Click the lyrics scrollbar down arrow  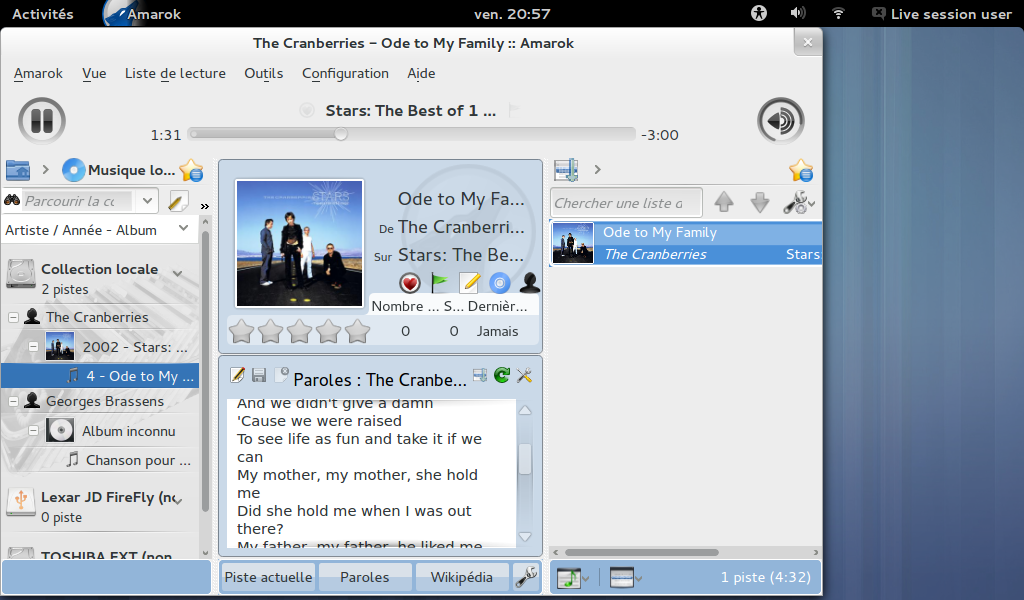tap(524, 537)
